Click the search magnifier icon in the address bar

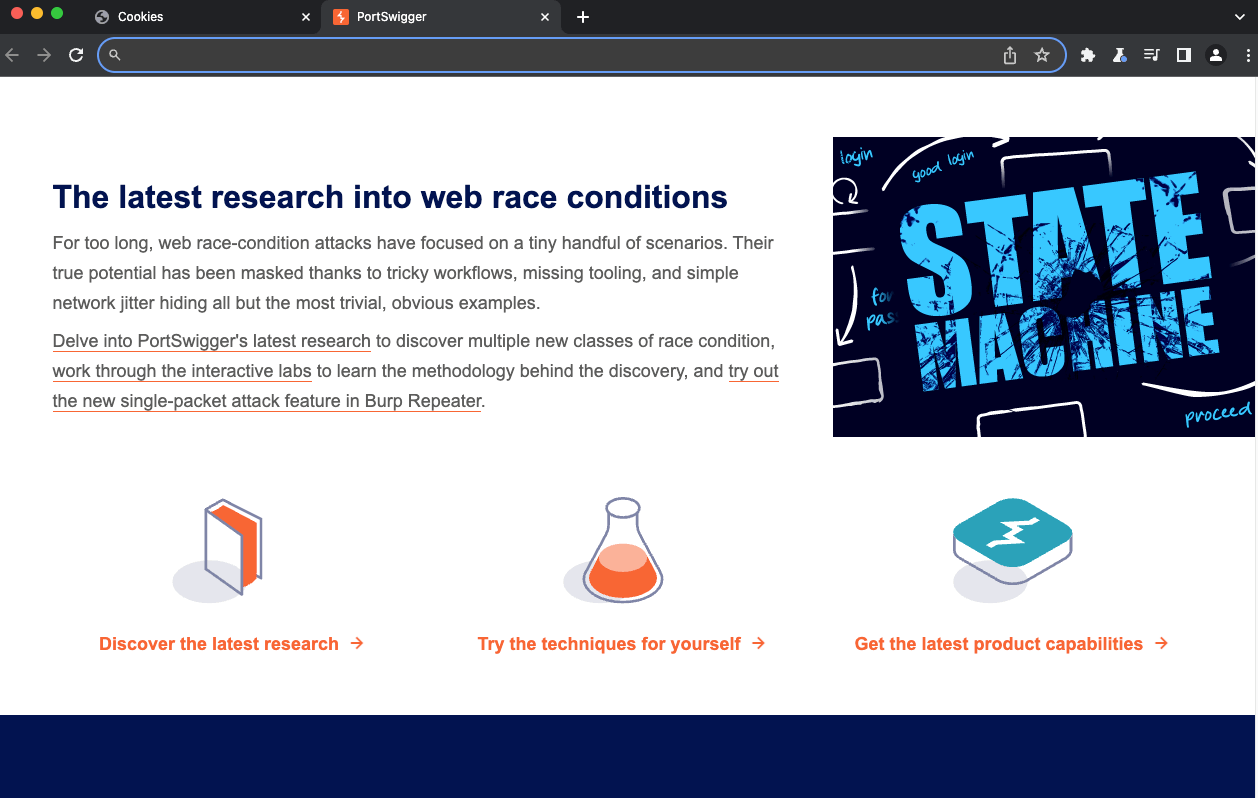pos(115,55)
